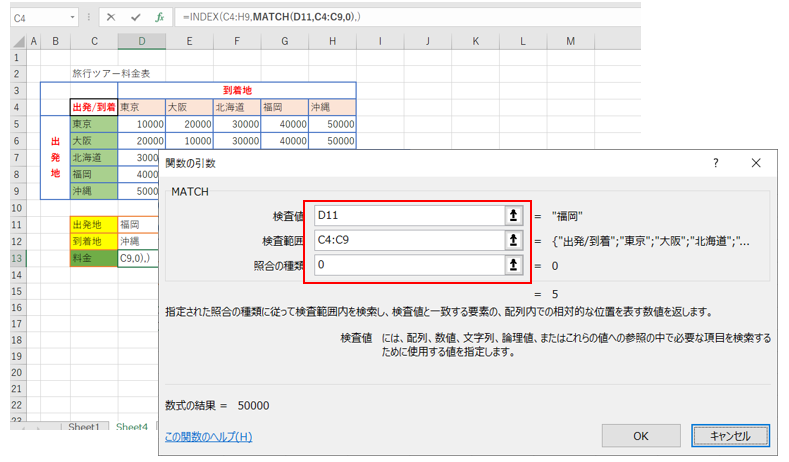Select column header F
This screenshot has height=462, width=789.
tap(235, 42)
